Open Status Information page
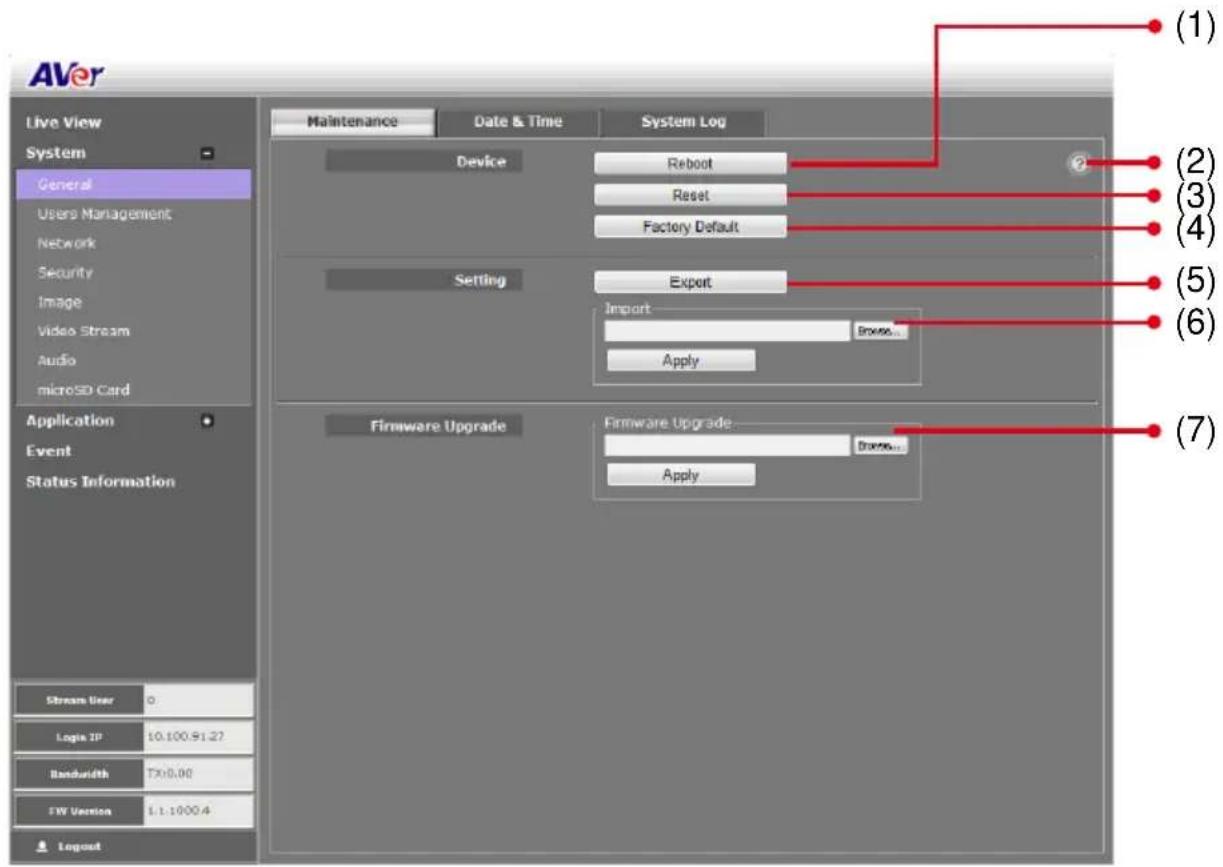1223x867 pixels. point(100,481)
